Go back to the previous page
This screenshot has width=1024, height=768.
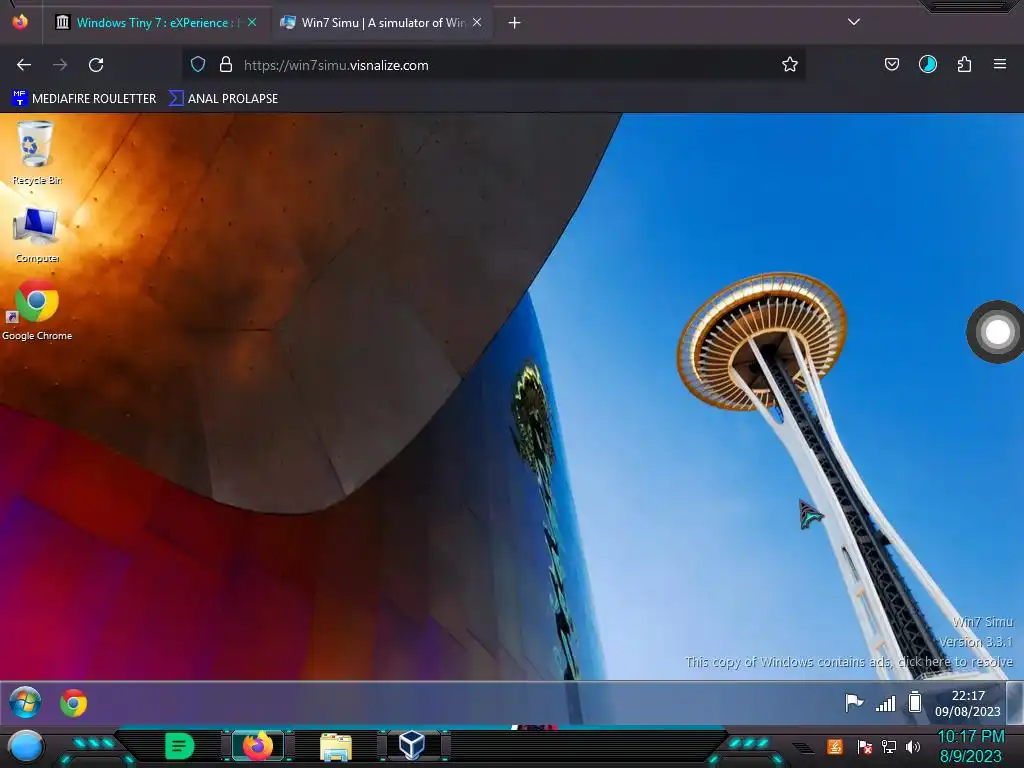[24, 65]
